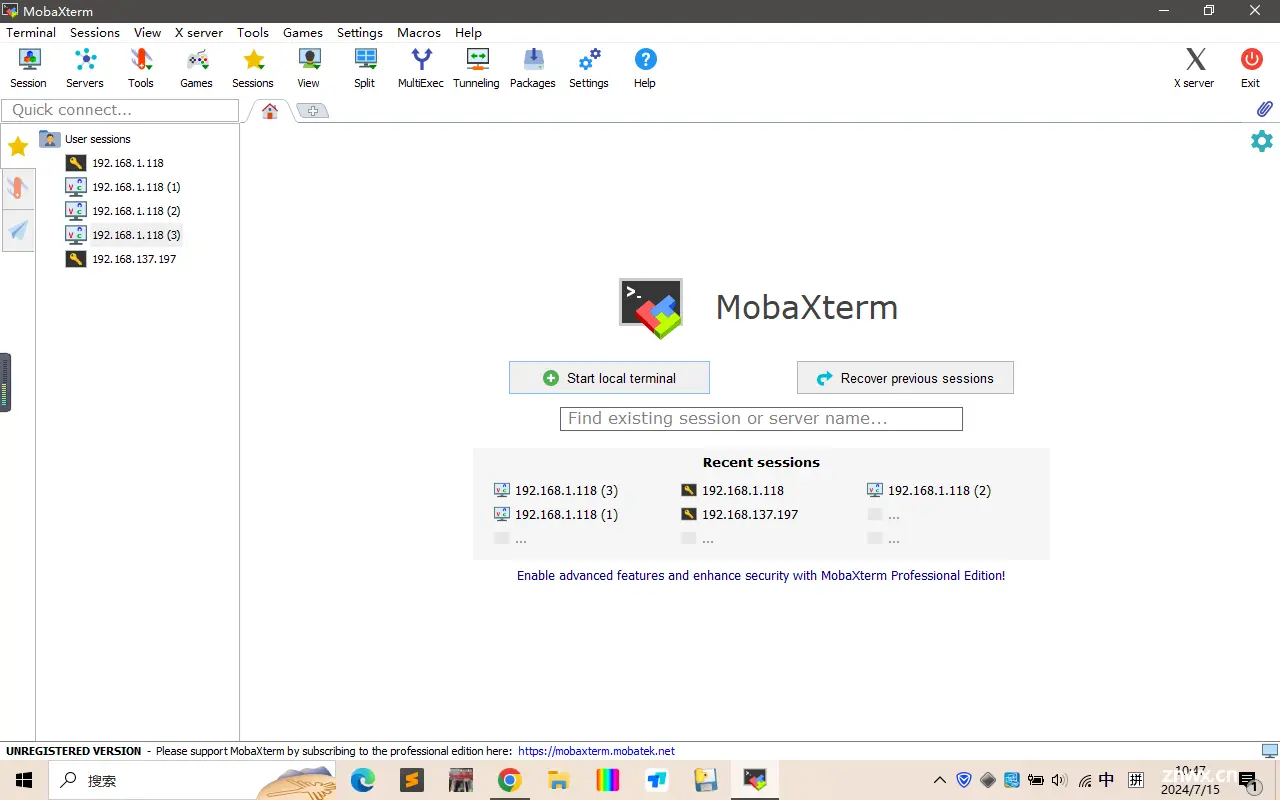Image resolution: width=1280 pixels, height=800 pixels.
Task: Open recent session 192.168.137.197
Action: (740, 515)
